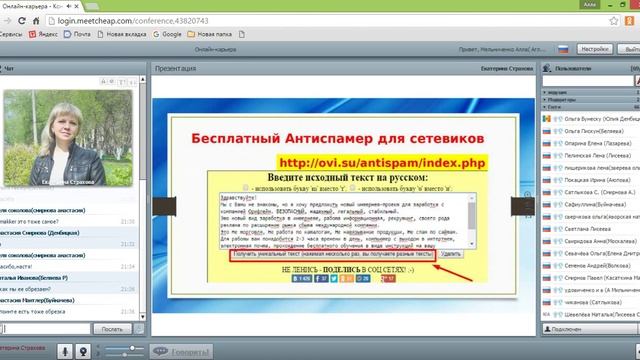This screenshot has width=640, height=360.
Task: Click chat message "помните есть тоже обрезка"
Action: (x=33, y=311)
